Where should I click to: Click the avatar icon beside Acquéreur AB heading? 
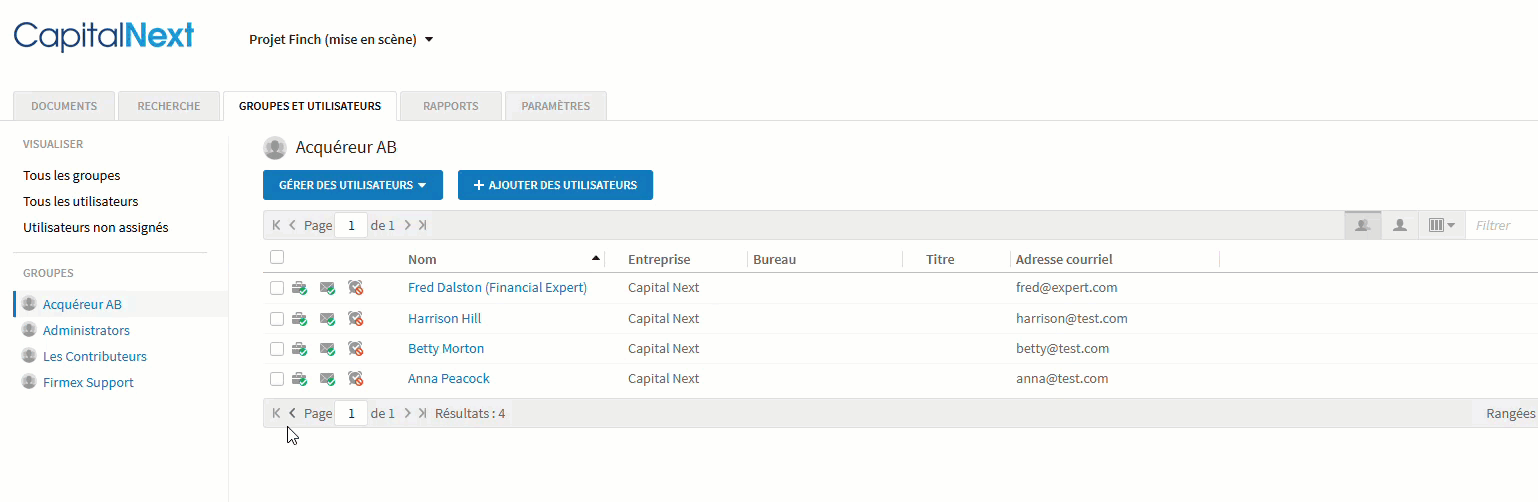click(275, 148)
